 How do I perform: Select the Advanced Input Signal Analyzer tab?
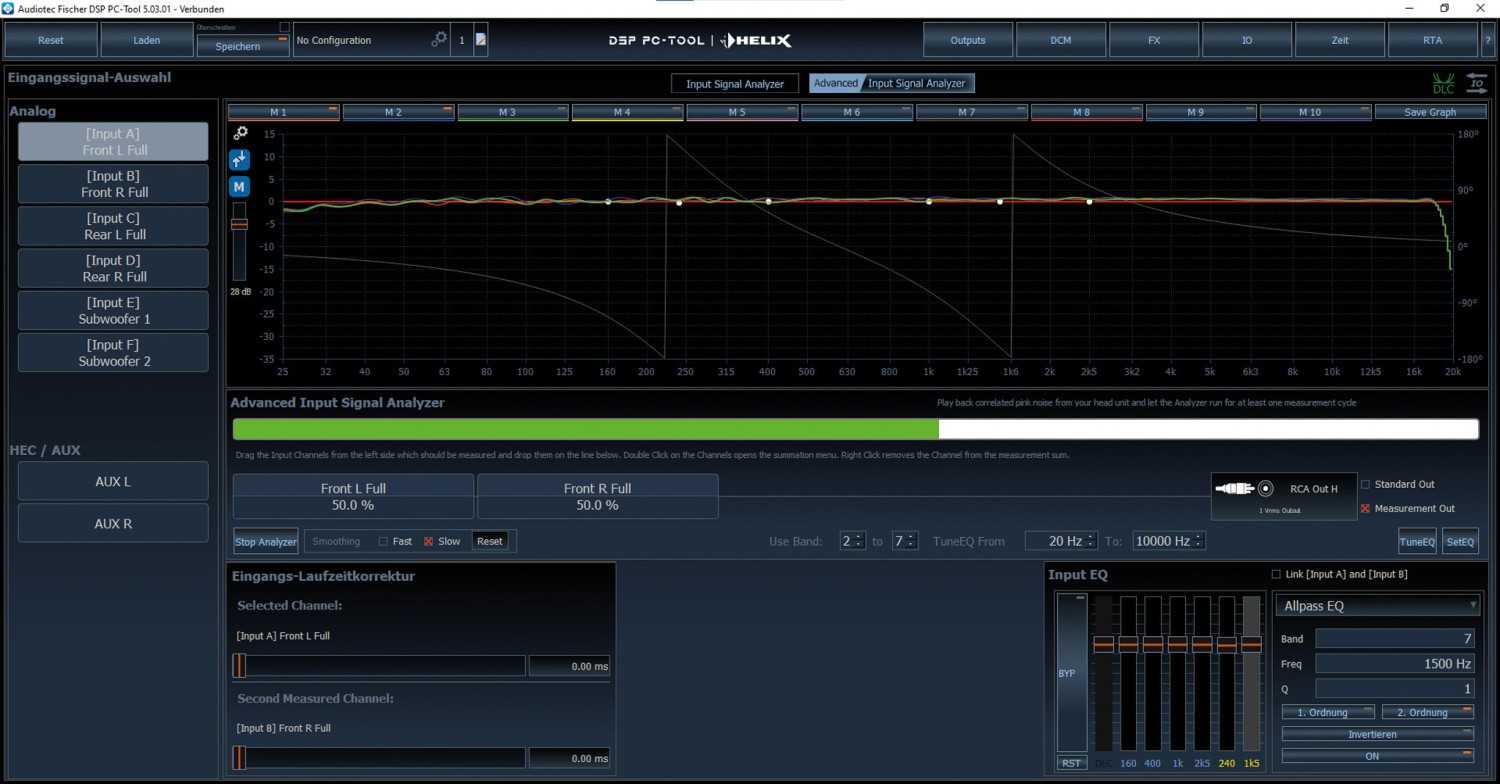[892, 83]
